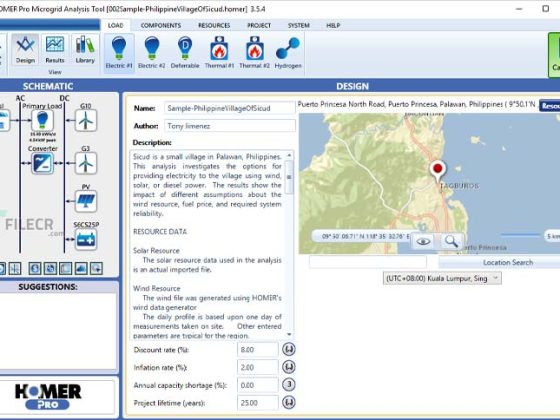This screenshot has width=560, height=420.
Task: Open the Library view
Action: click(85, 50)
